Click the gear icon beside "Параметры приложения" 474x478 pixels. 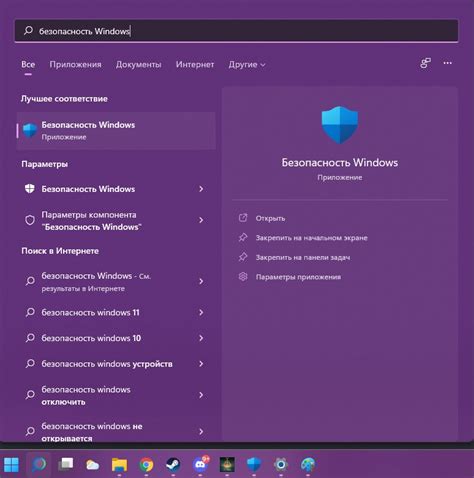(243, 277)
